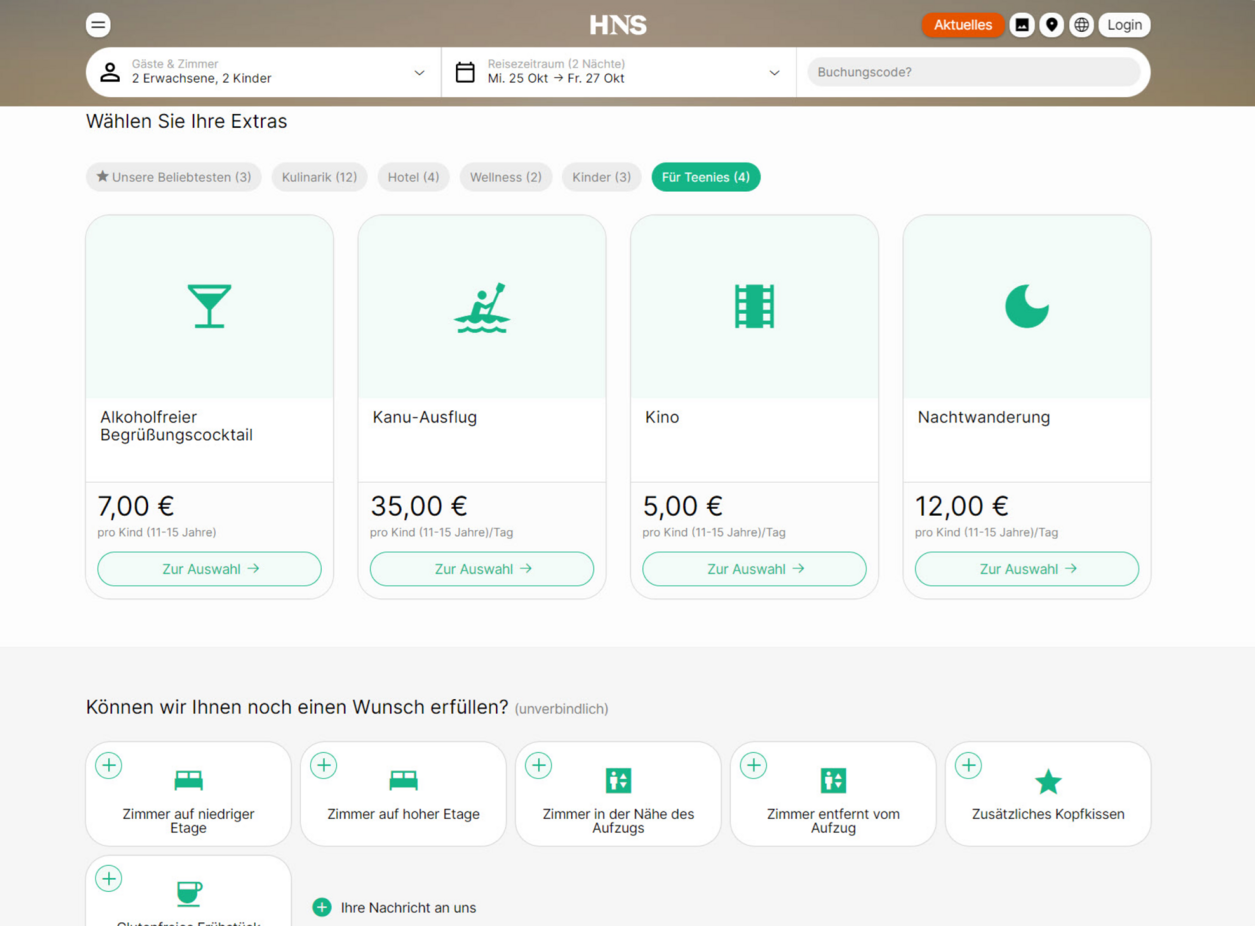
Task: Toggle the 'Zimmer auf niedriger Etage' wish
Action: [109, 766]
